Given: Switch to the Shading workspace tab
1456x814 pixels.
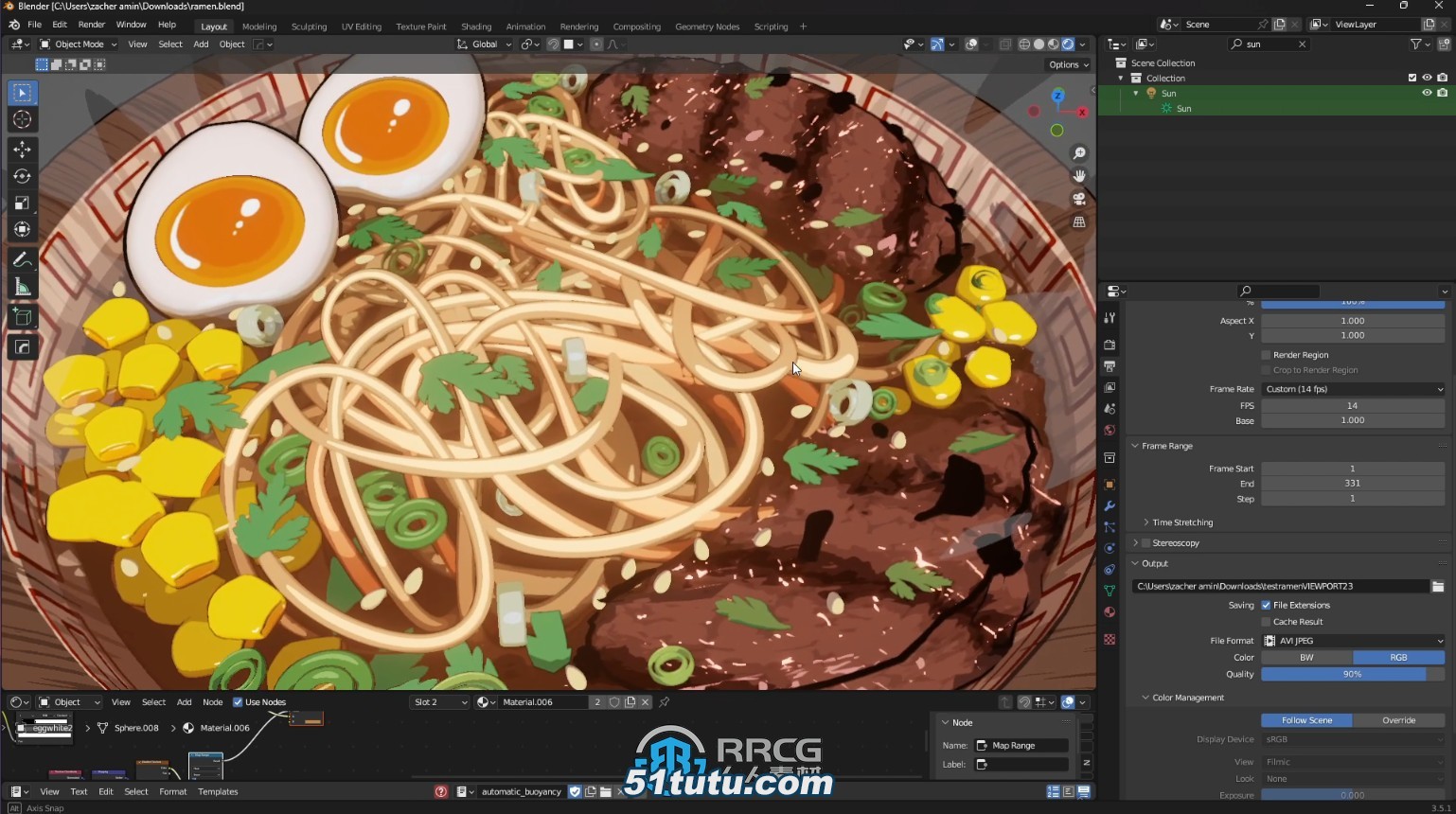Looking at the screenshot, I should [476, 27].
